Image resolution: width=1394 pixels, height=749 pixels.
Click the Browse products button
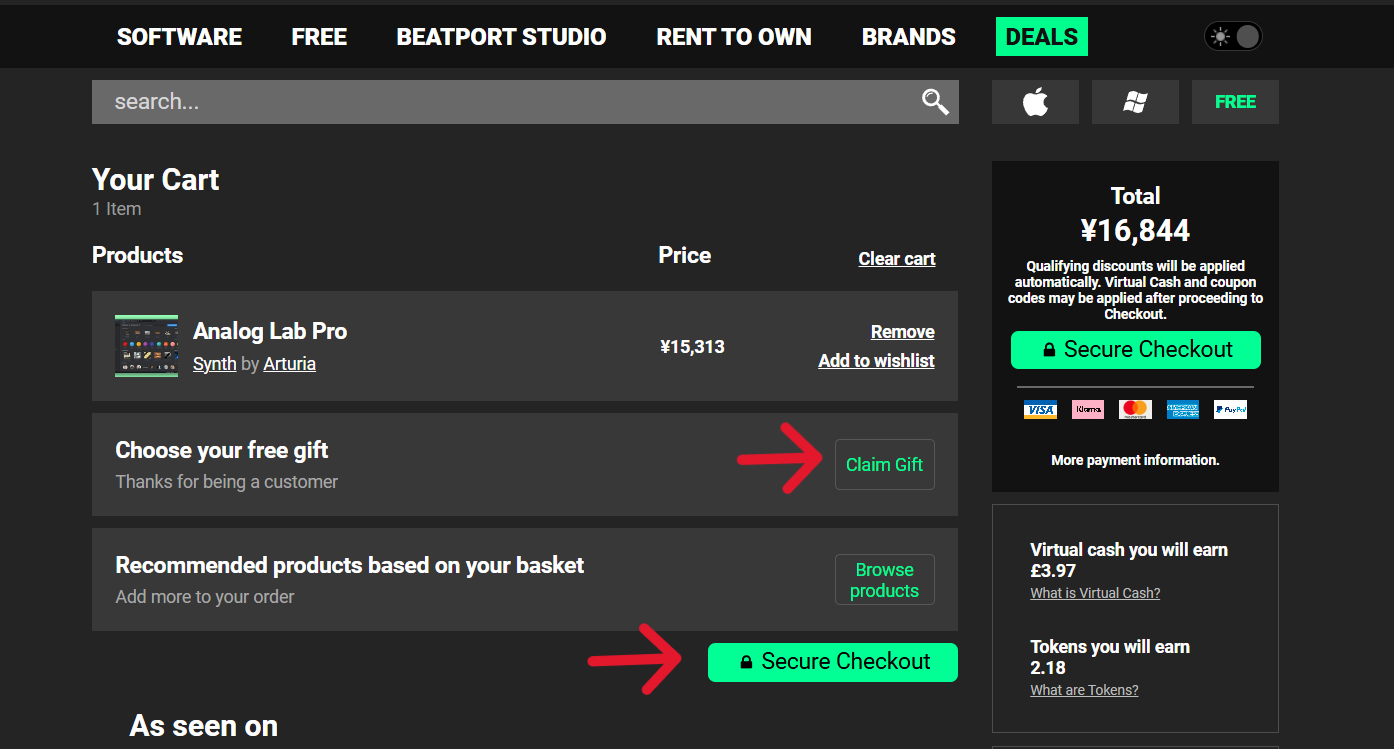[x=885, y=580]
